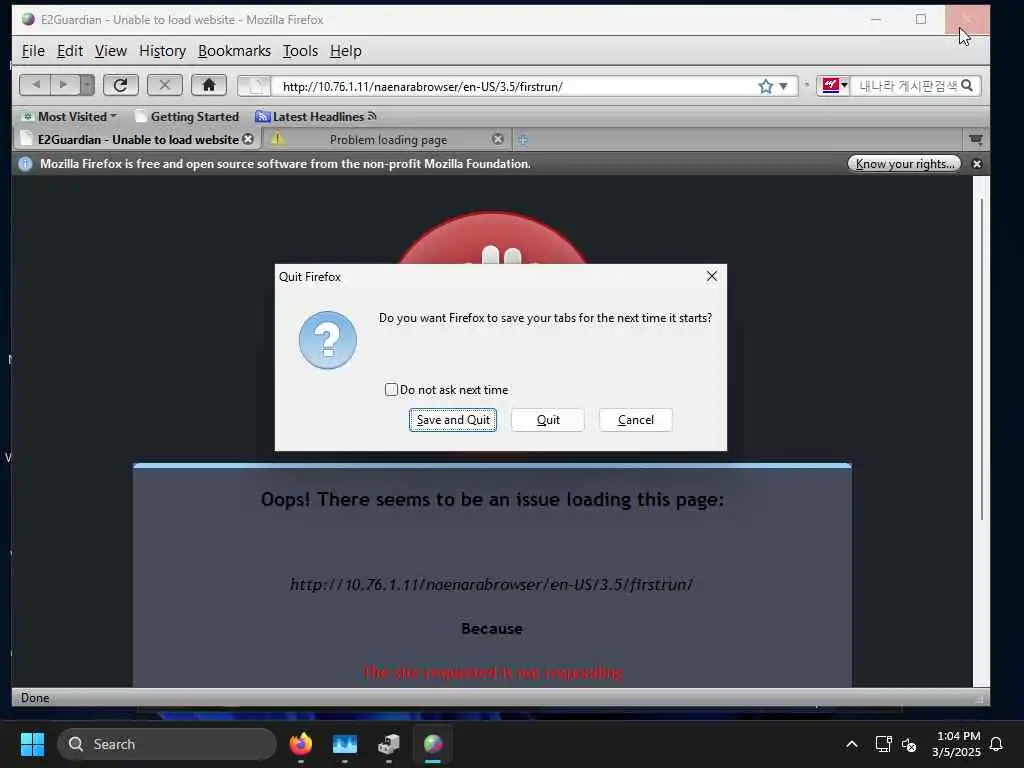
Task: Minimize the Firefox browser window
Action: (x=876, y=20)
